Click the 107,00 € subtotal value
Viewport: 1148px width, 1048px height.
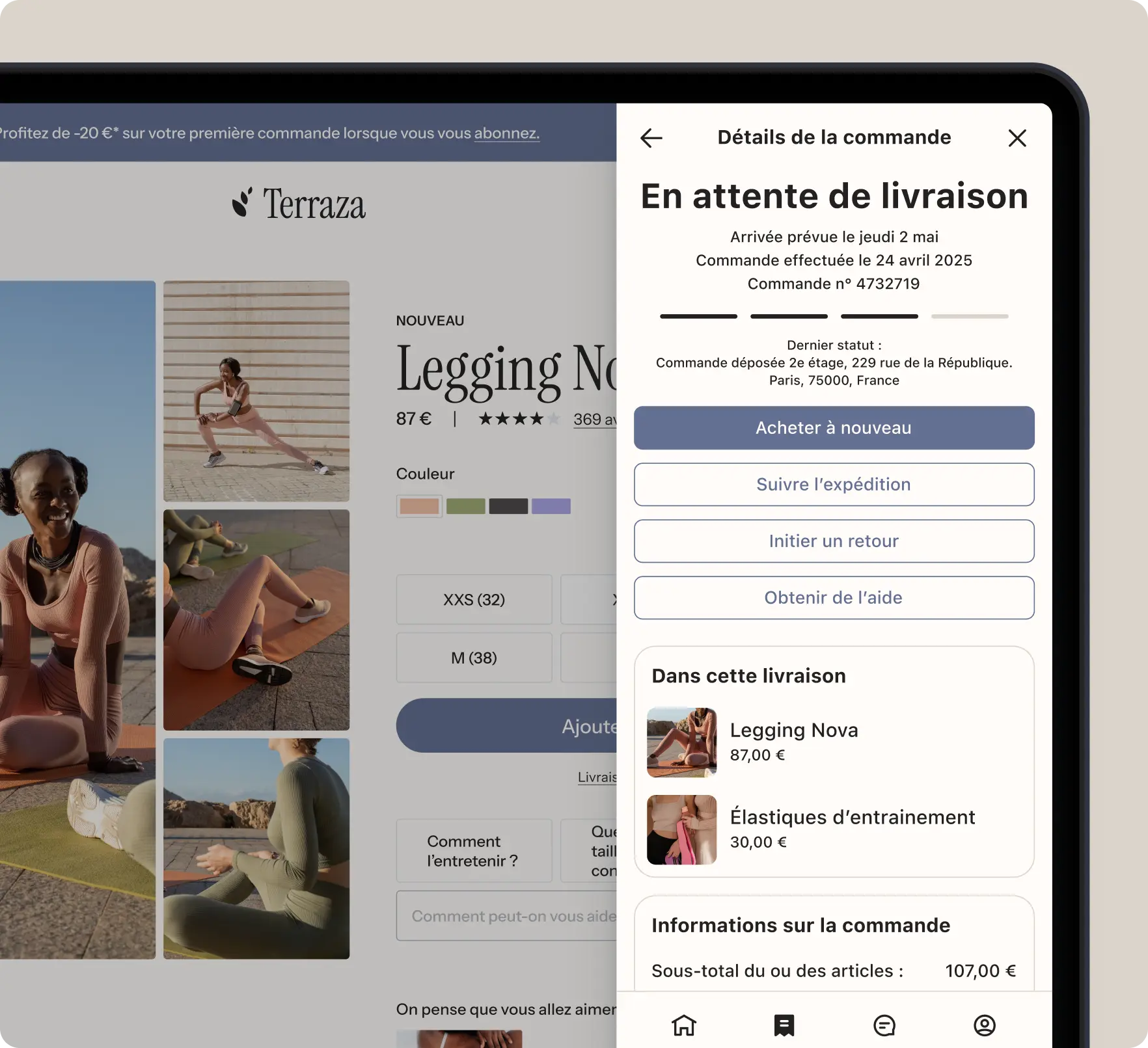(x=980, y=971)
